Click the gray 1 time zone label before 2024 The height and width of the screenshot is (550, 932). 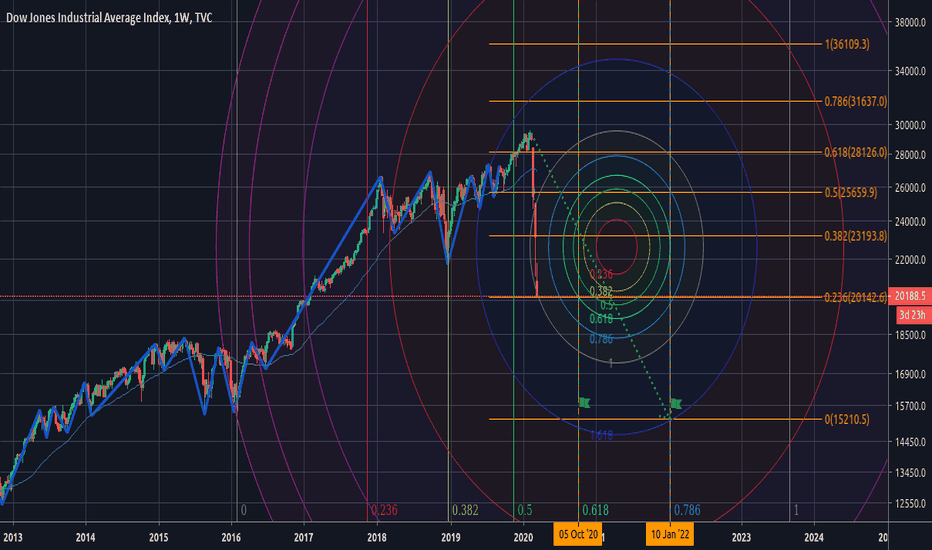click(x=796, y=510)
